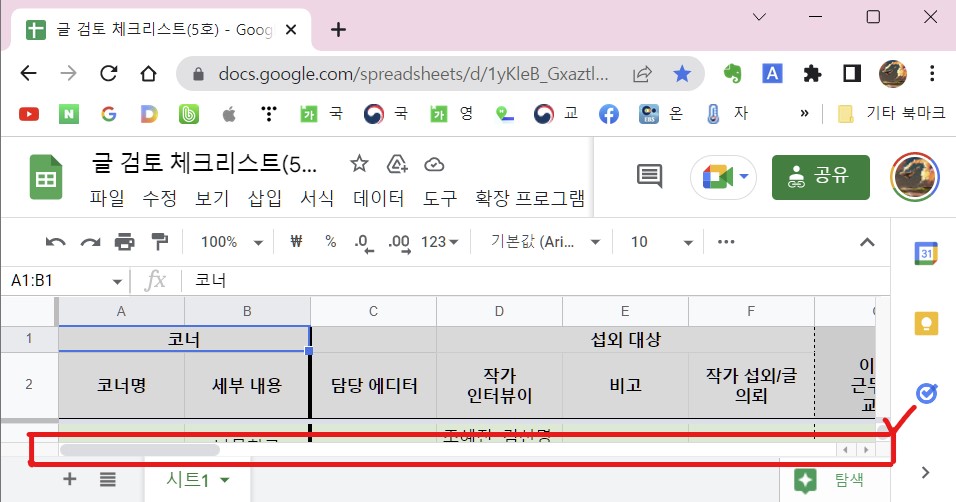Show the all sheets list
The width and height of the screenshot is (956, 502).
108,479
